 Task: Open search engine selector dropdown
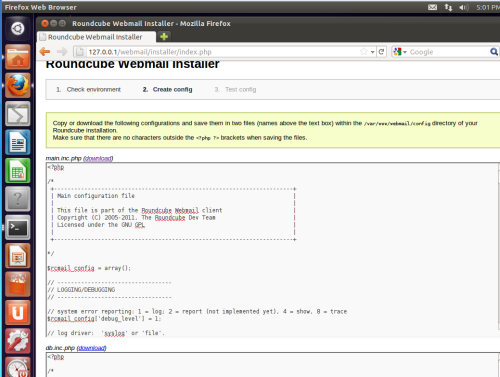click(405, 52)
